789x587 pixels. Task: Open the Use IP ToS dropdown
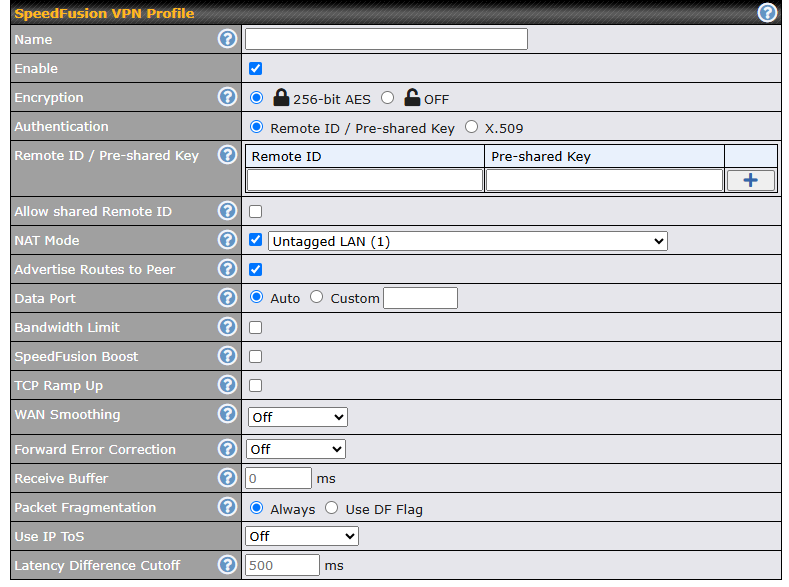(302, 536)
